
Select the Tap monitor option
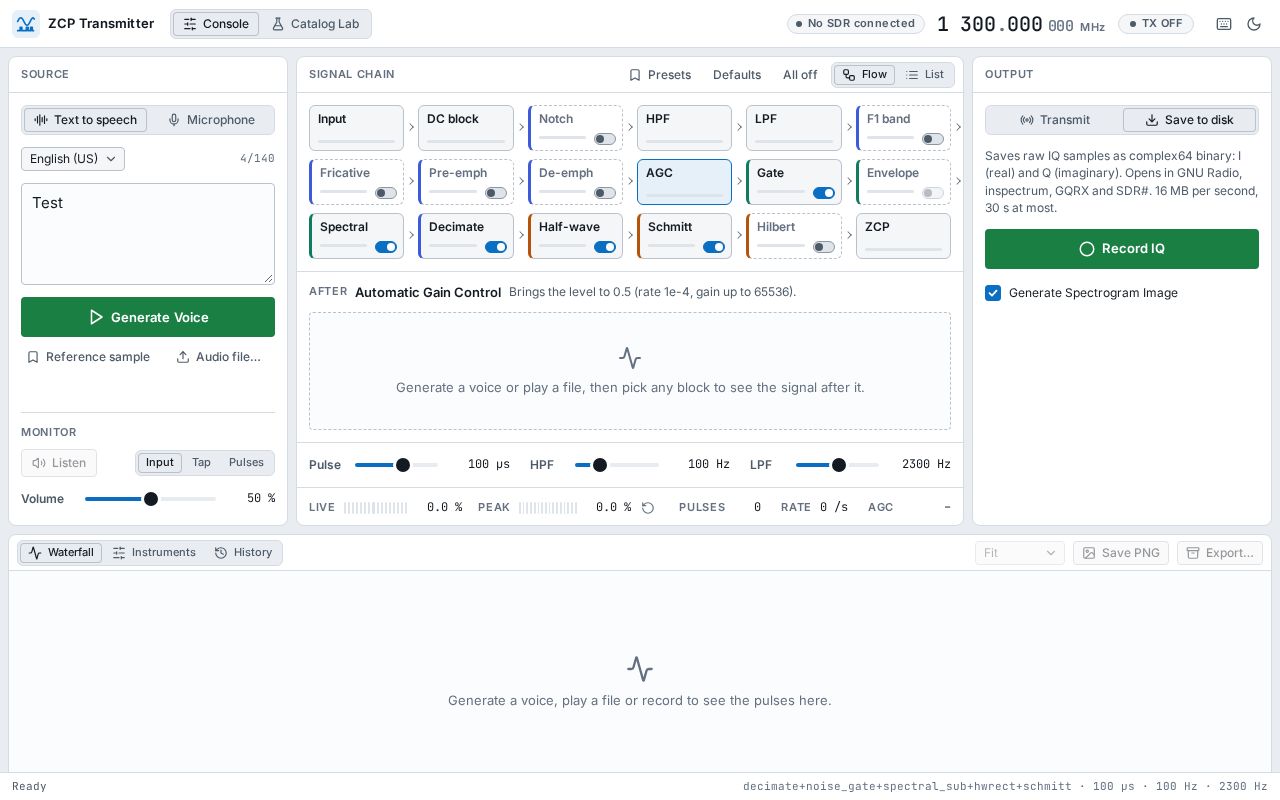coord(201,463)
